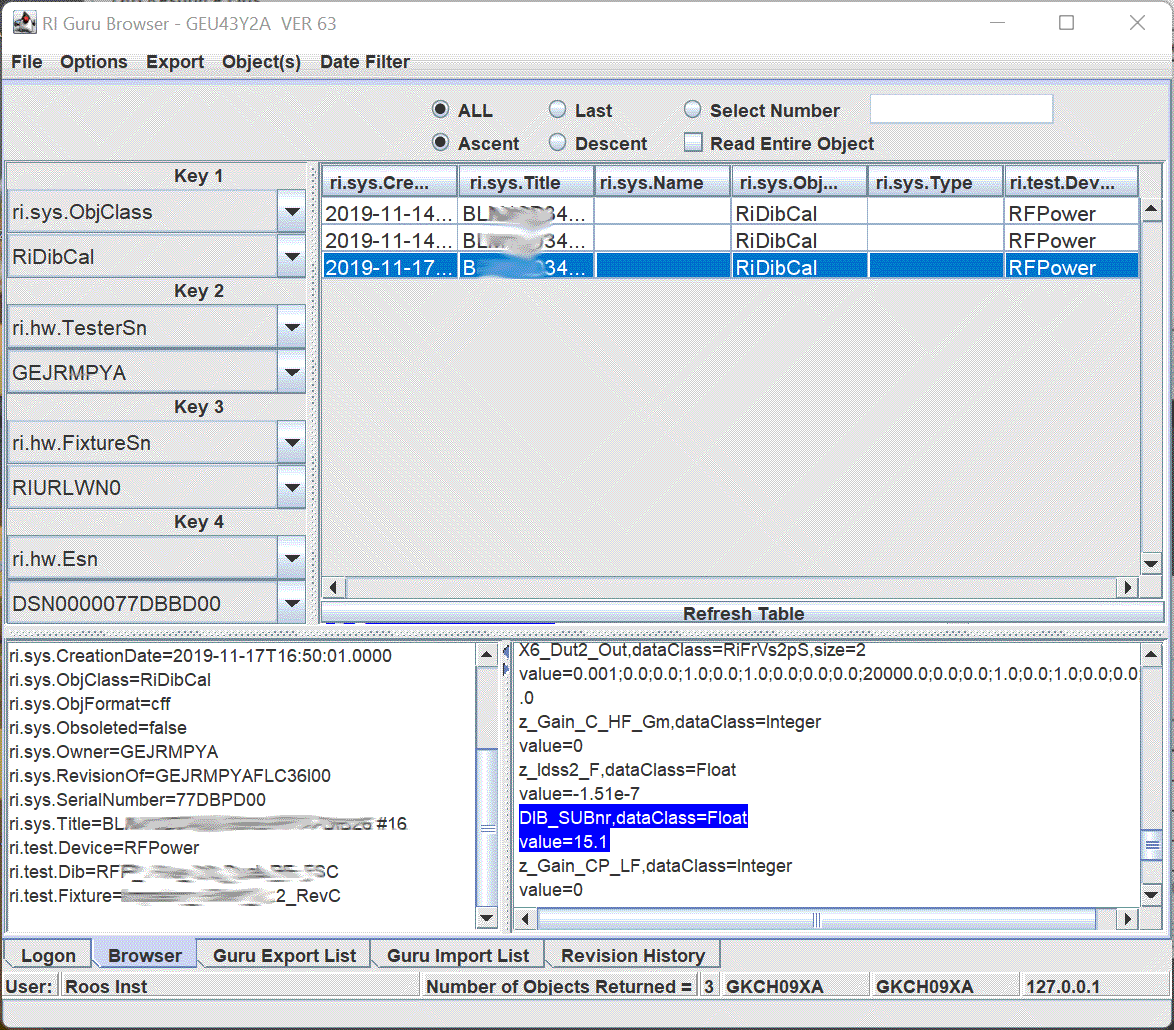Viewport: 1174px width, 1030px height.
Task: Open the Guru Export List tab
Action: pyautogui.click(x=284, y=955)
